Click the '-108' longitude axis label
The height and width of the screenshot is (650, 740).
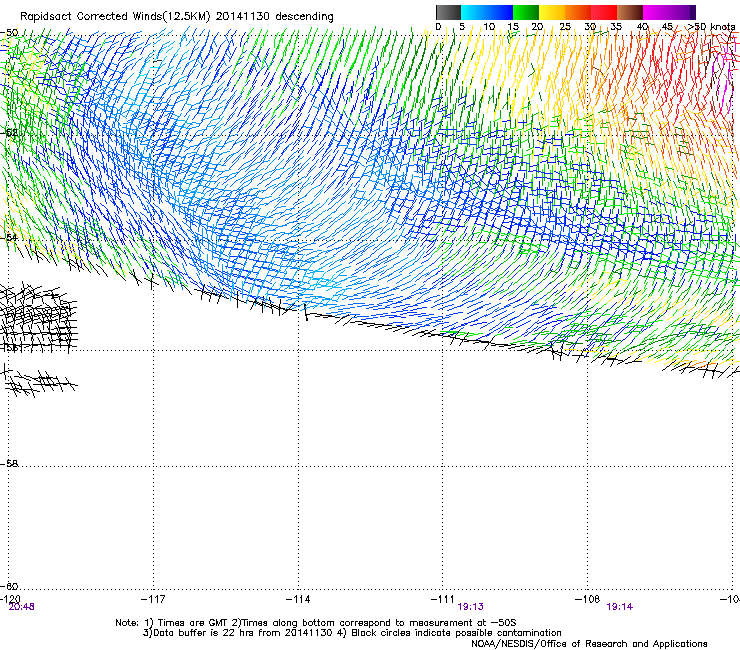tap(588, 599)
